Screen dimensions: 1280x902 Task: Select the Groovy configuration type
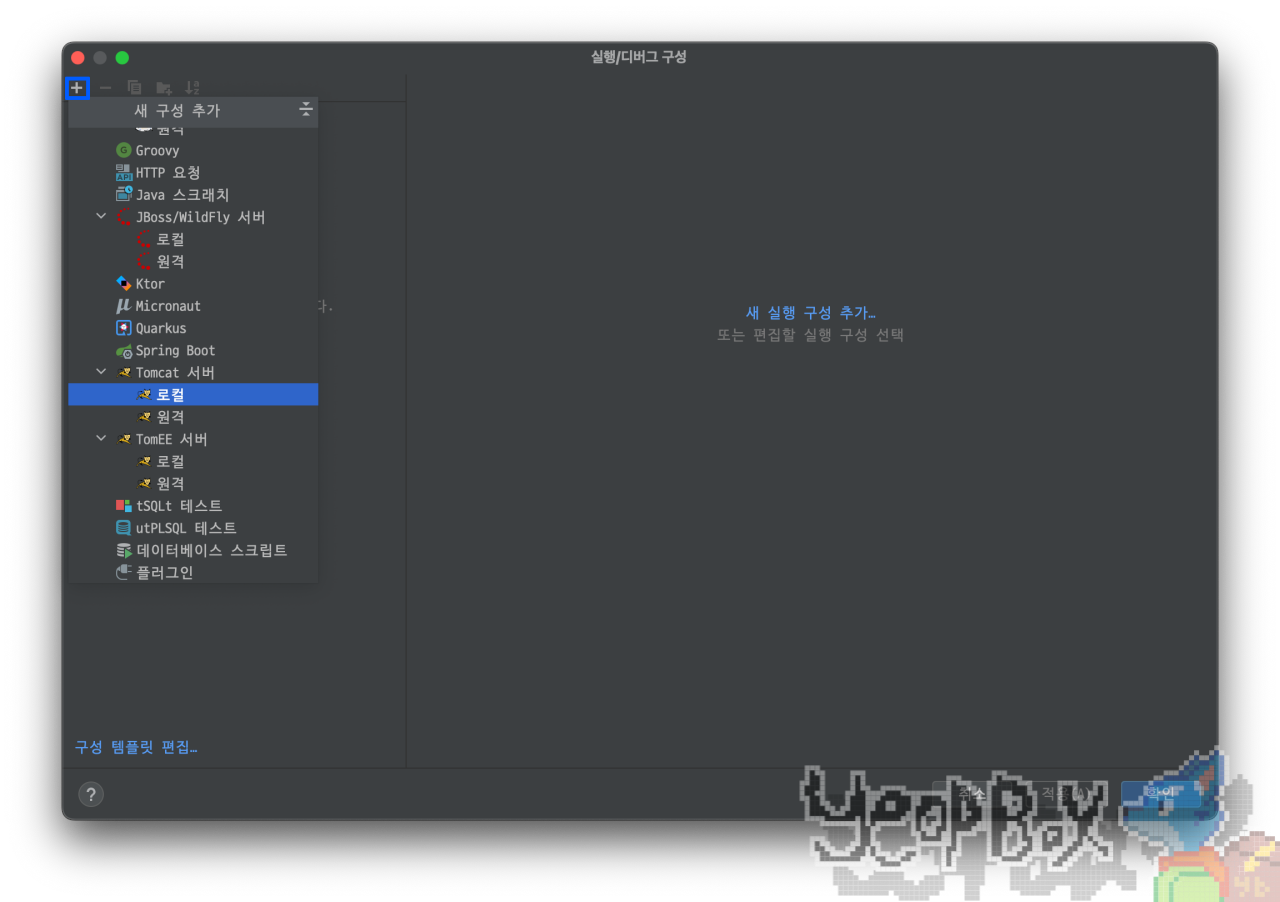[159, 150]
